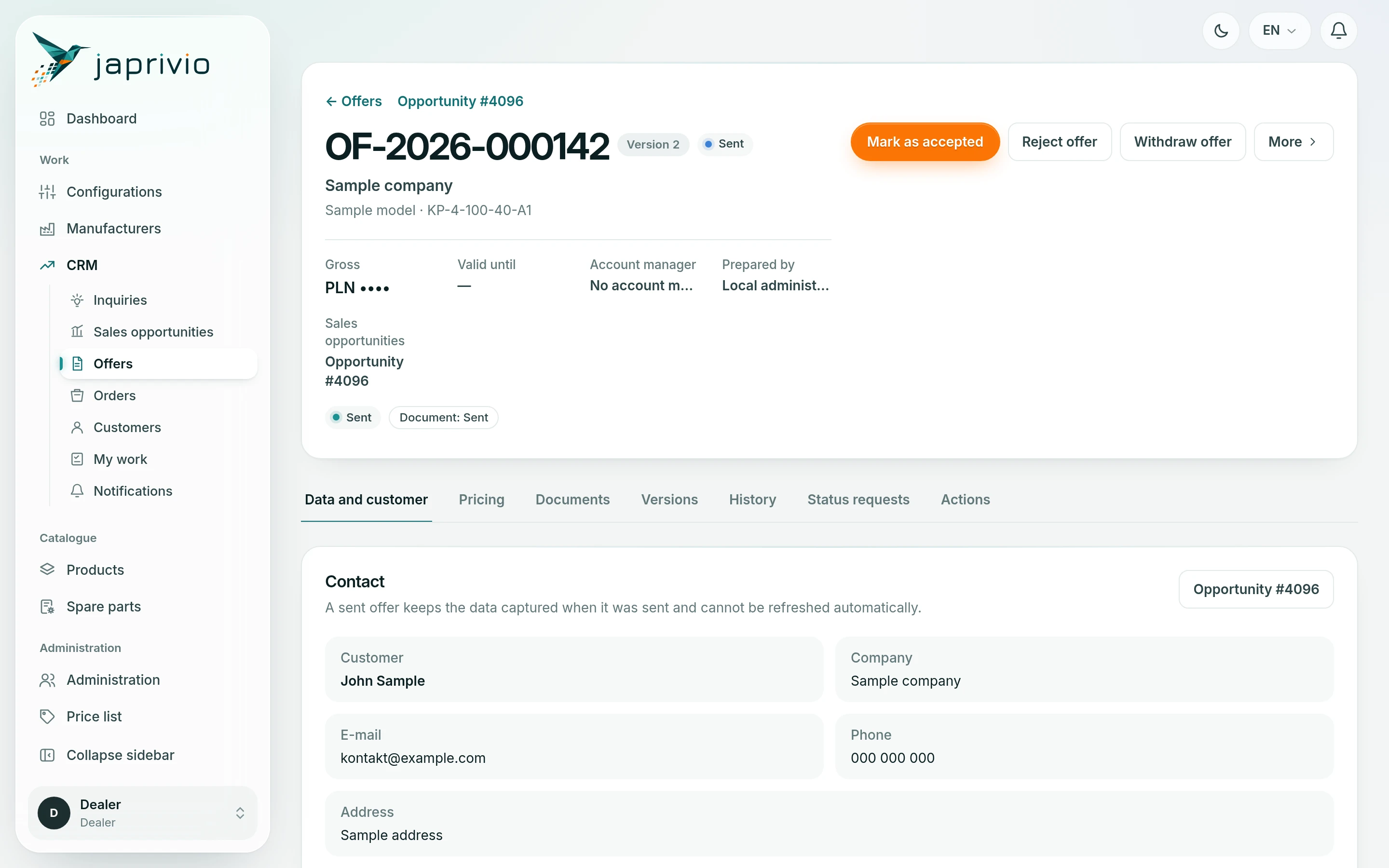Viewport: 1389px width, 868px height.
Task: Click Opportunity #4096 button in Contact card
Action: click(1256, 589)
